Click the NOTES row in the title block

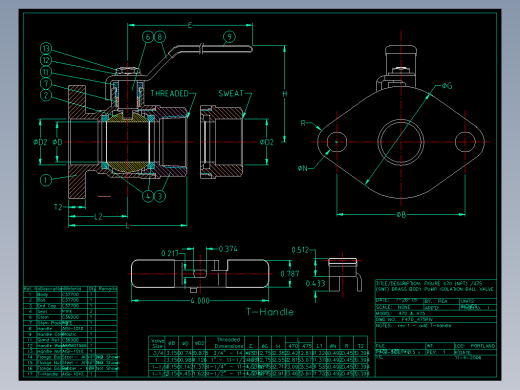click(436, 326)
